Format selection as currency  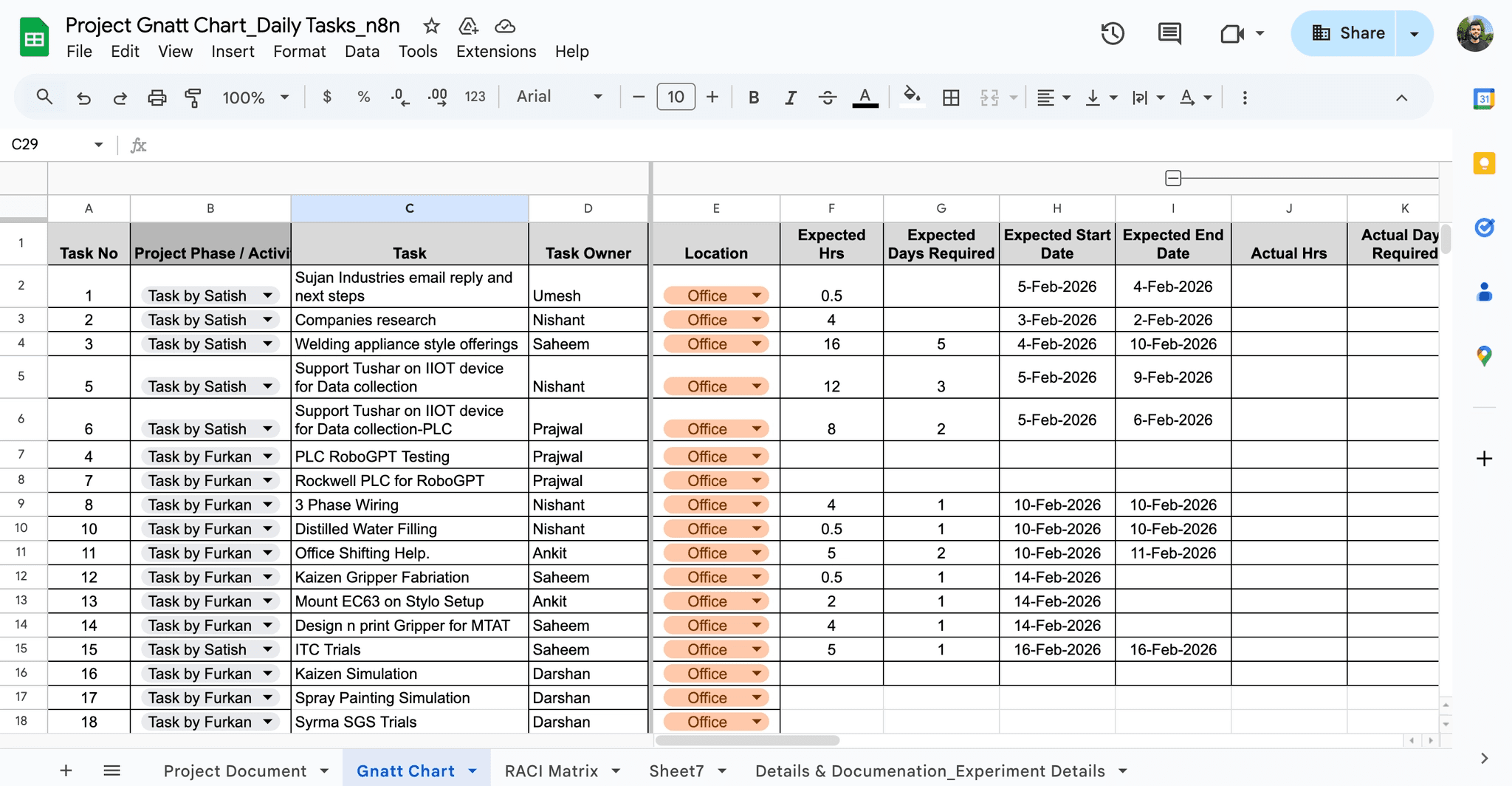point(327,97)
